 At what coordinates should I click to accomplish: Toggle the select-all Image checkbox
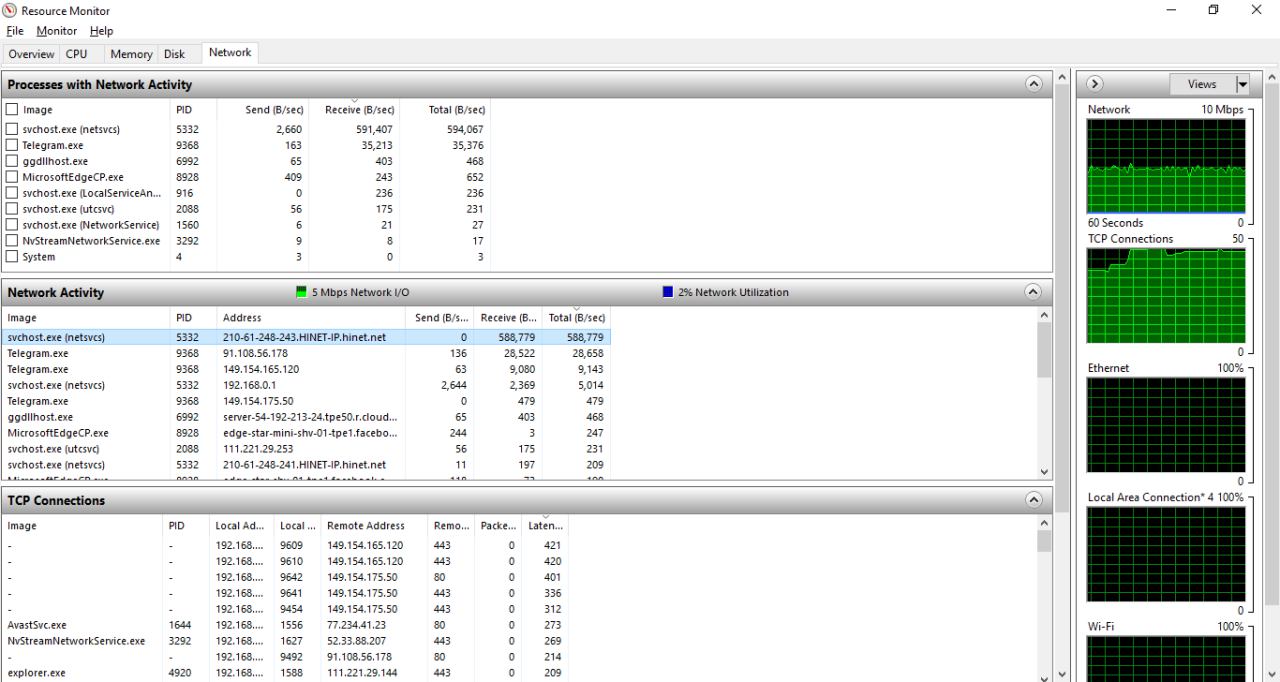click(x=12, y=109)
